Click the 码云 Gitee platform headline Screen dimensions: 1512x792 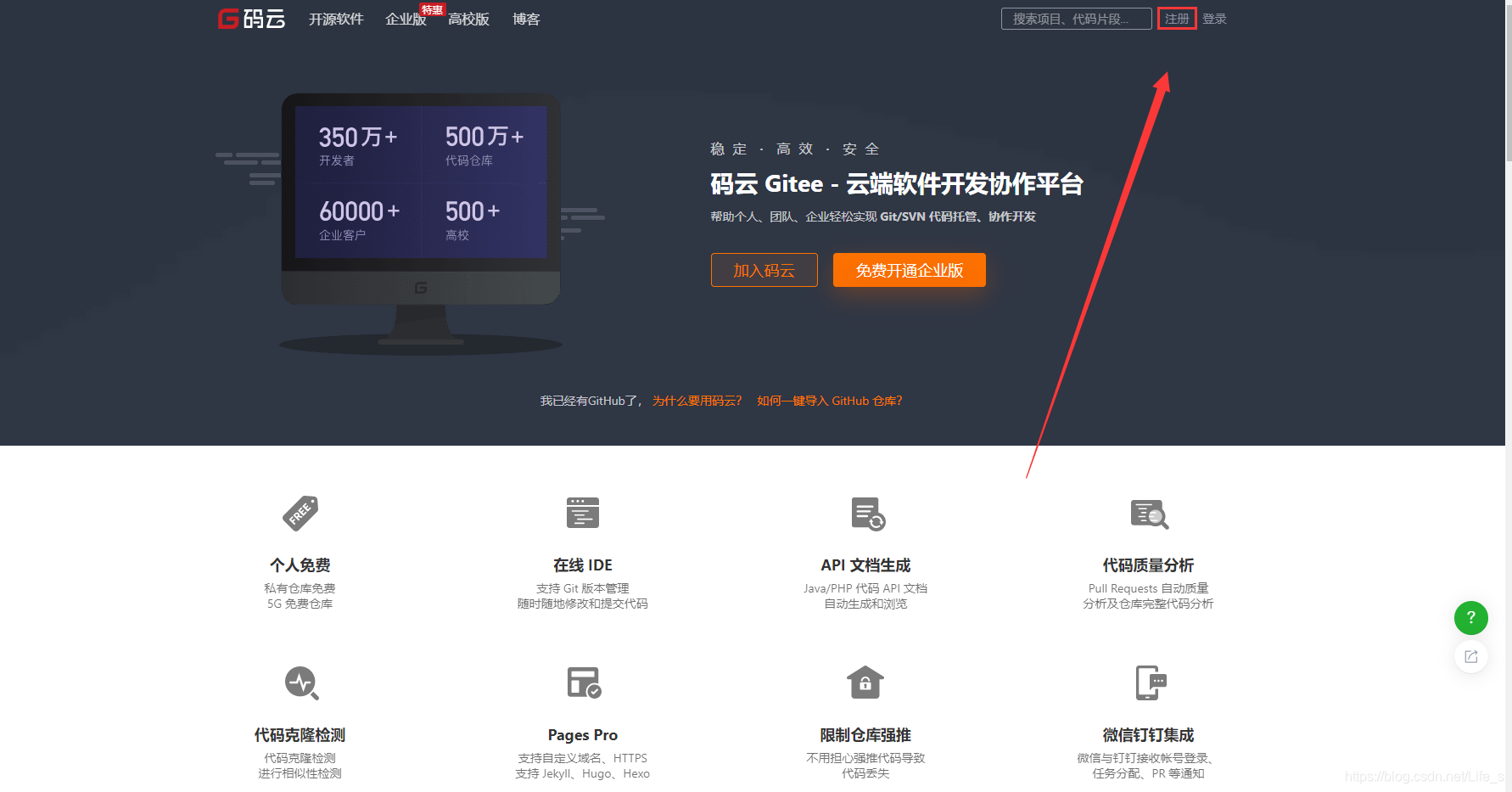tap(897, 183)
